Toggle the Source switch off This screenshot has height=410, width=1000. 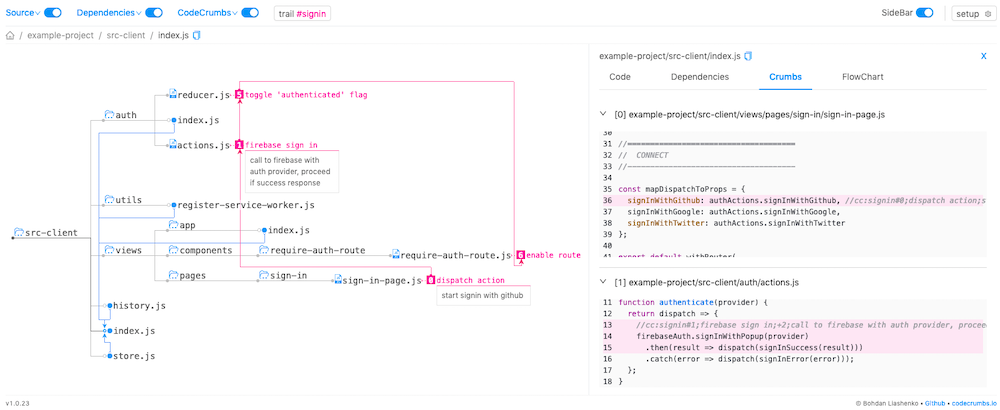tap(53, 13)
